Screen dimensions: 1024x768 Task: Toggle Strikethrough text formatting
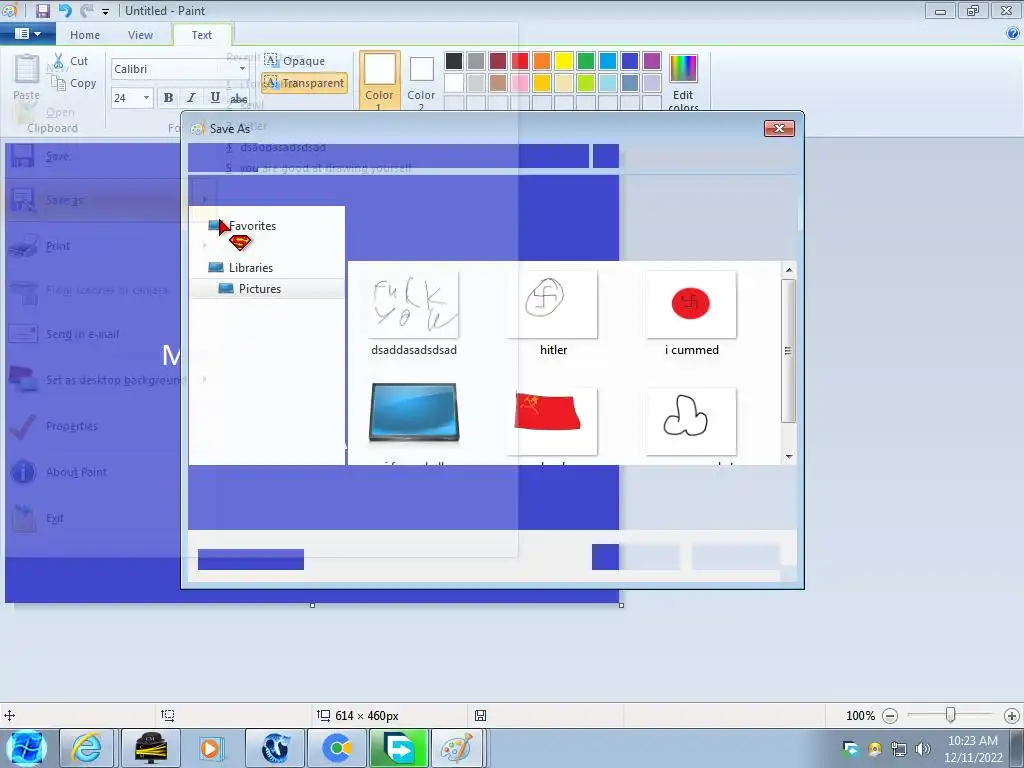238,99
